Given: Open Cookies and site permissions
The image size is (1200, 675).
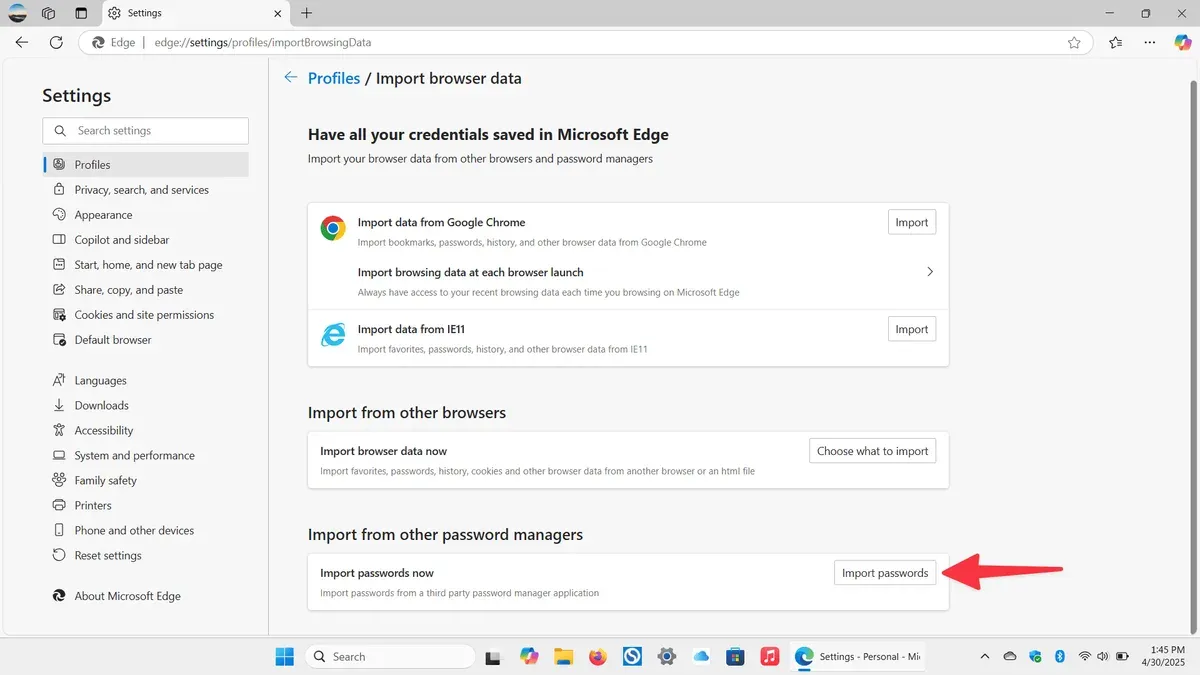Looking at the screenshot, I should (x=146, y=315).
